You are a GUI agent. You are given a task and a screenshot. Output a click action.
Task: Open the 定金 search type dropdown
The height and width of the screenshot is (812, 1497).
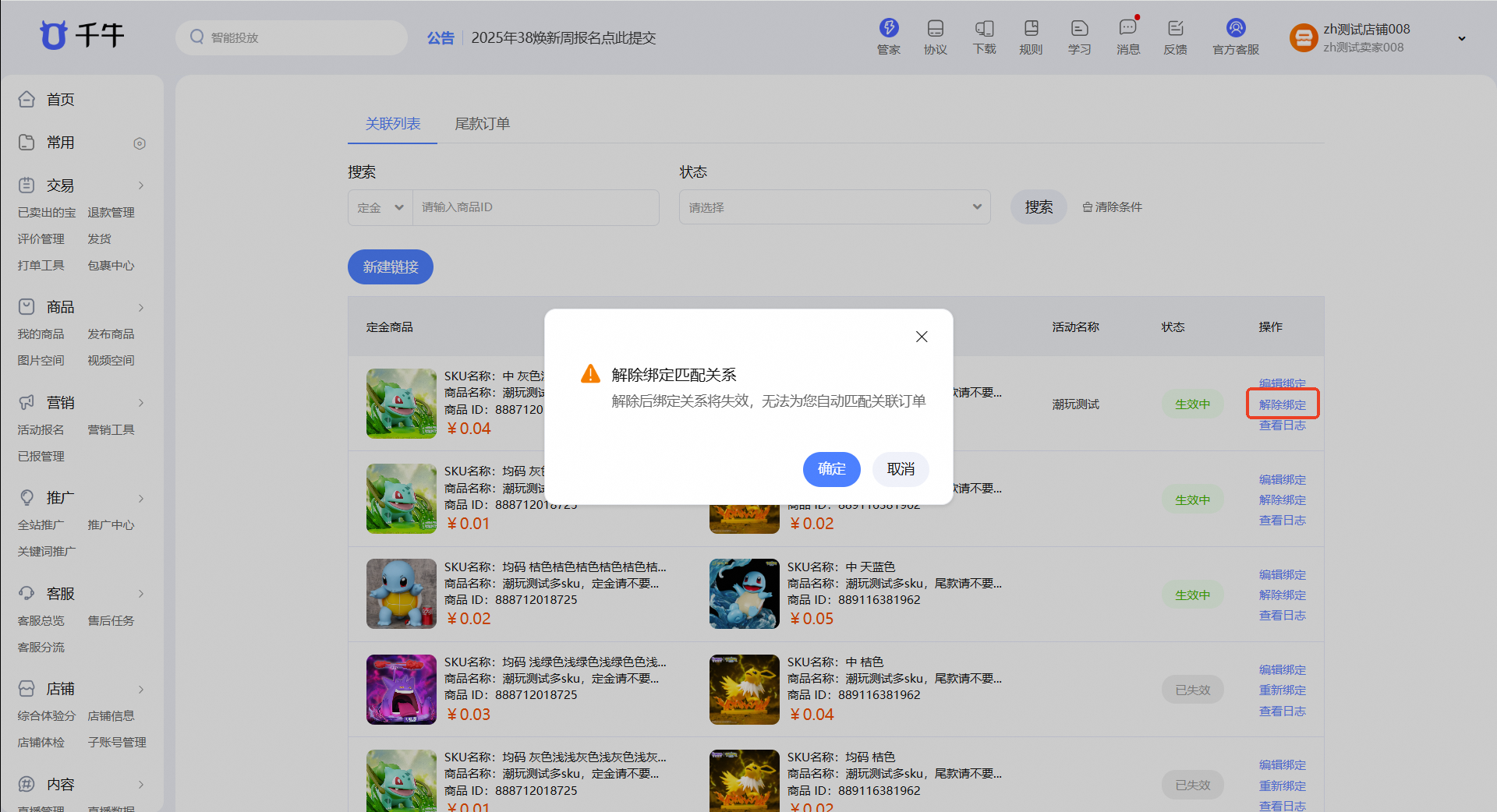(x=380, y=207)
